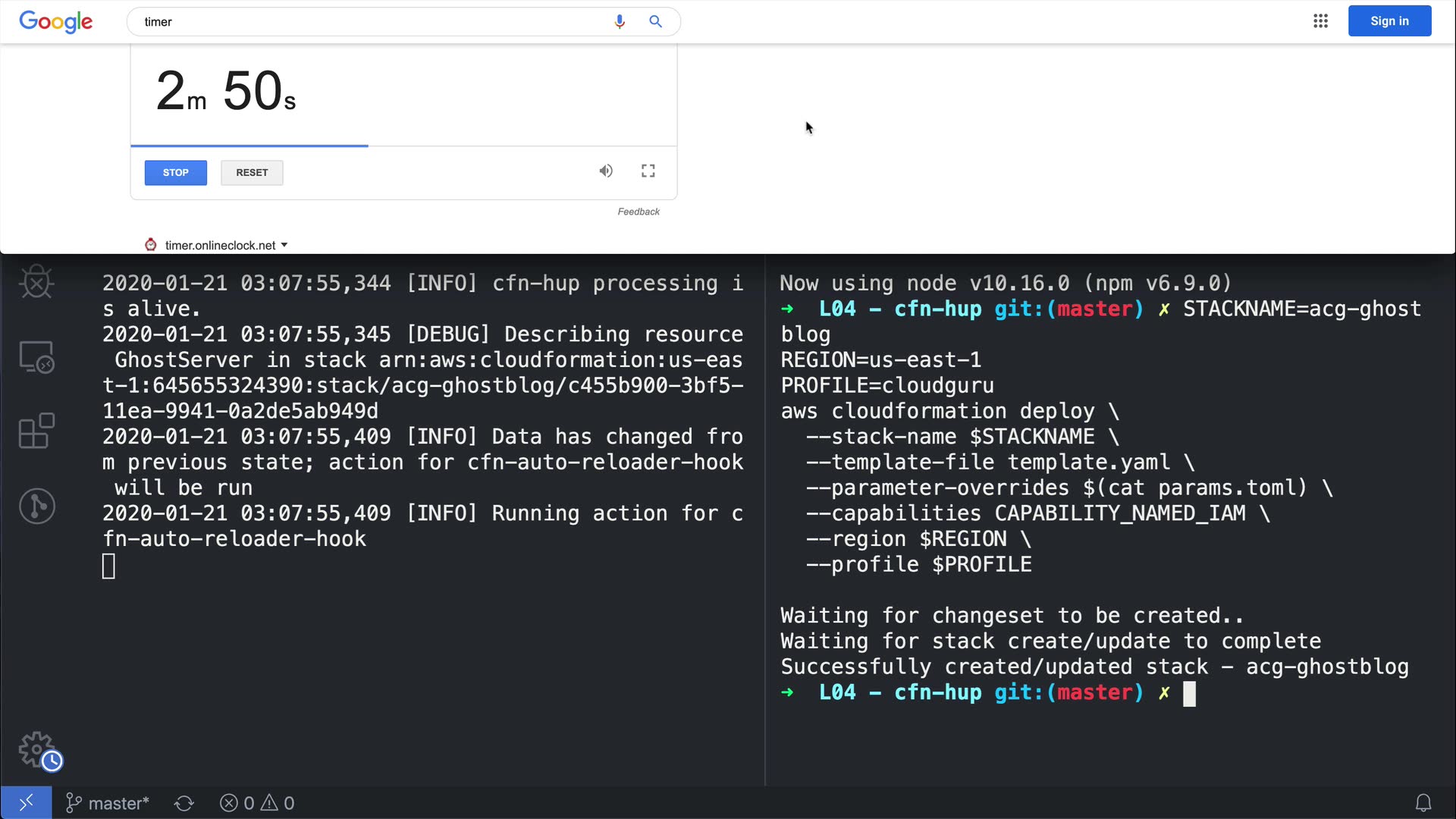This screenshot has width=1456, height=819.
Task: Open the Debug panel bug icon
Action: coord(36,282)
